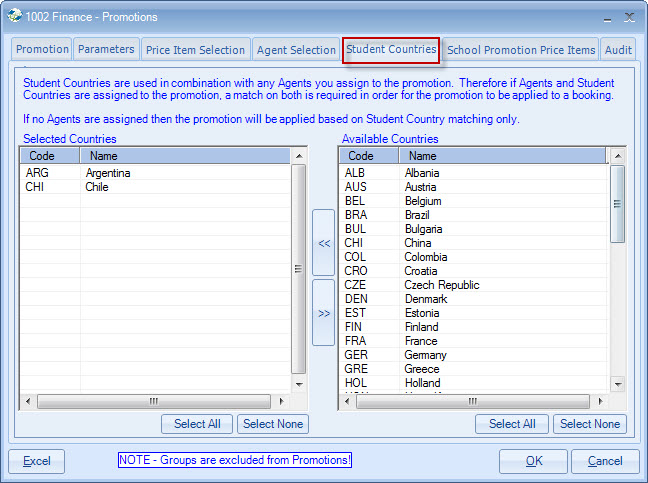Viewport: 648px width, 483px height.
Task: Select Argentina in Selected Countries list
Action: 108,173
